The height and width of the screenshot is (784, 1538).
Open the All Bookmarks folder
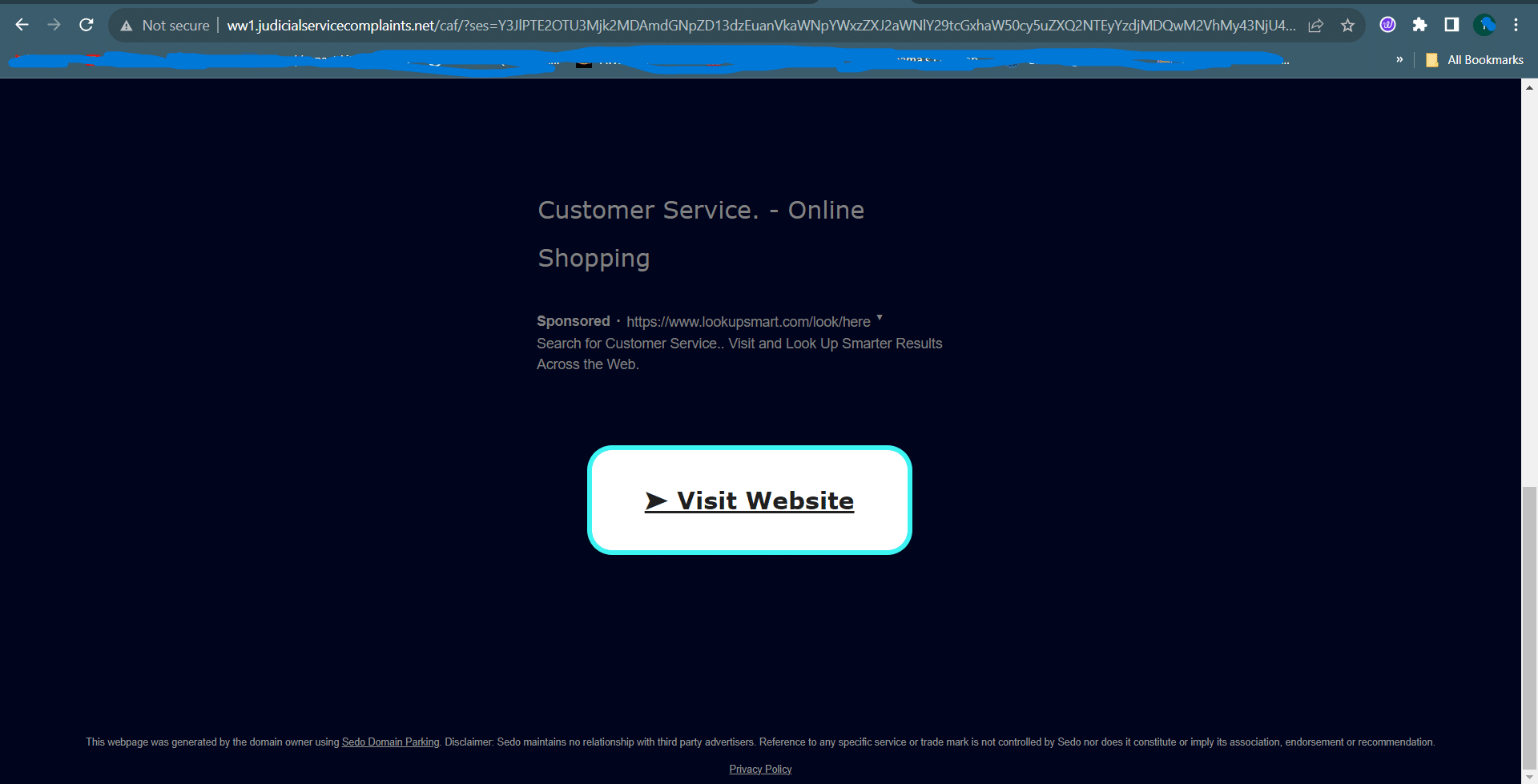1475,60
